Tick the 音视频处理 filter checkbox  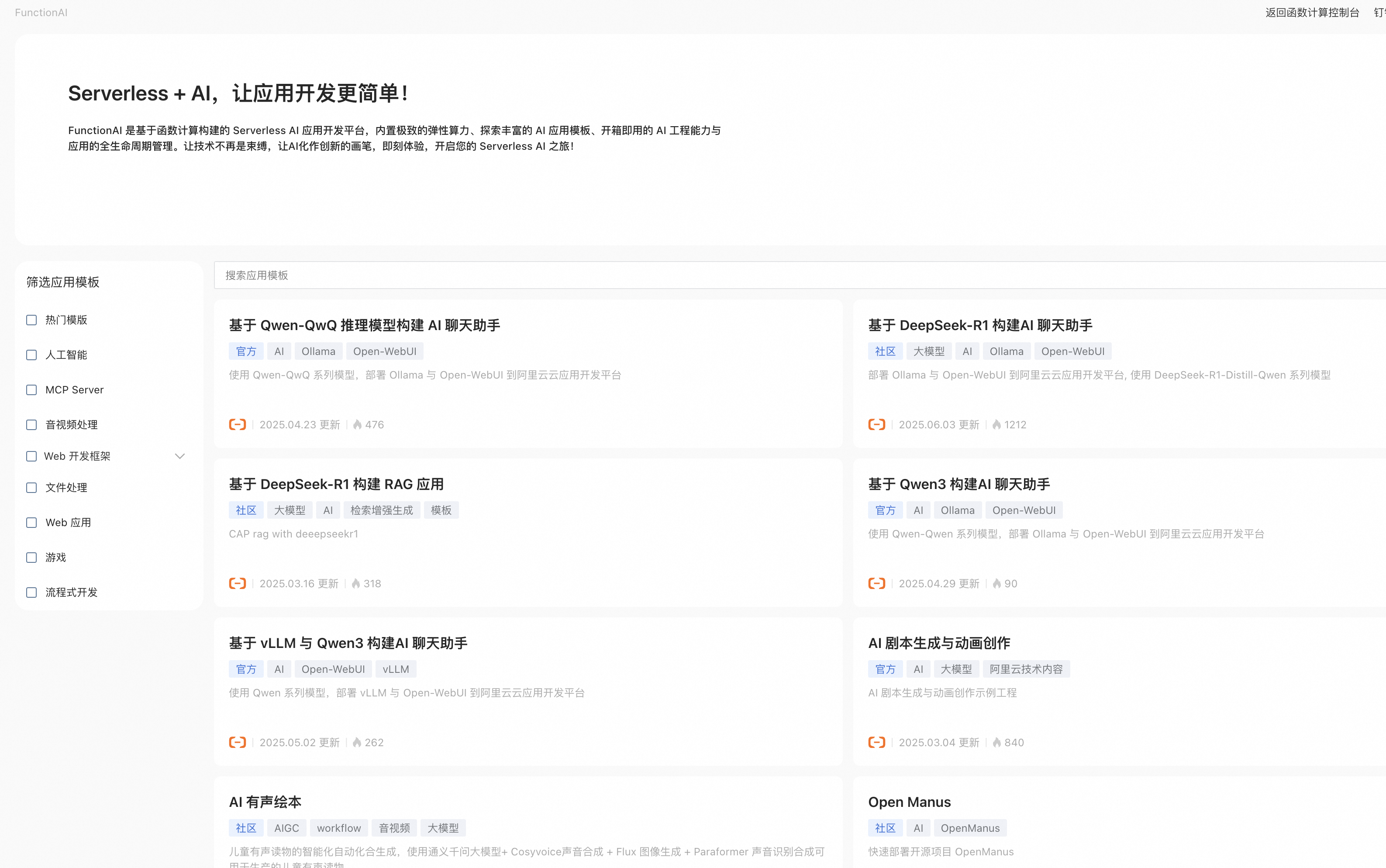pyautogui.click(x=31, y=425)
